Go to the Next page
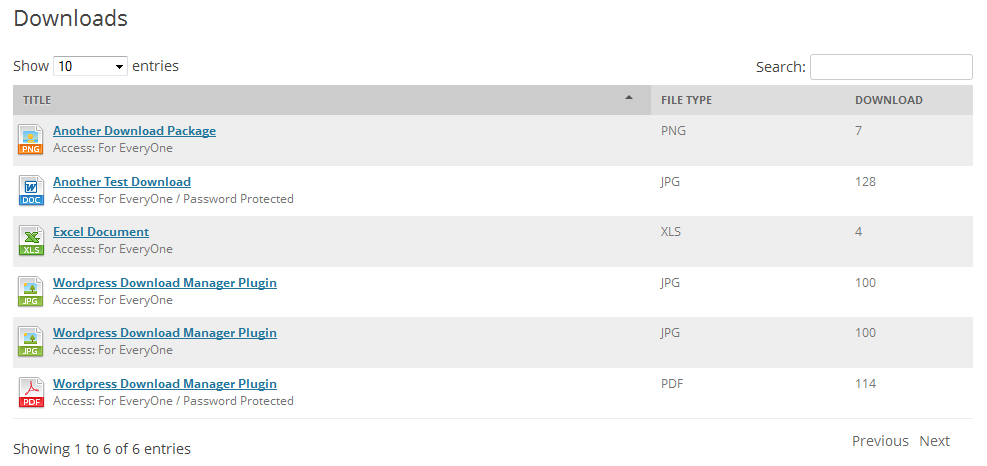Image resolution: width=987 pixels, height=466 pixels. [934, 441]
